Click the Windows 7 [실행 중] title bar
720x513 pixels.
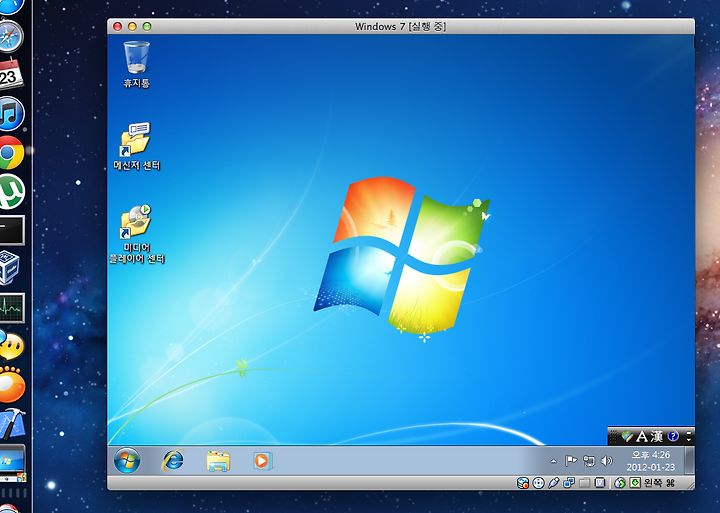click(400, 26)
